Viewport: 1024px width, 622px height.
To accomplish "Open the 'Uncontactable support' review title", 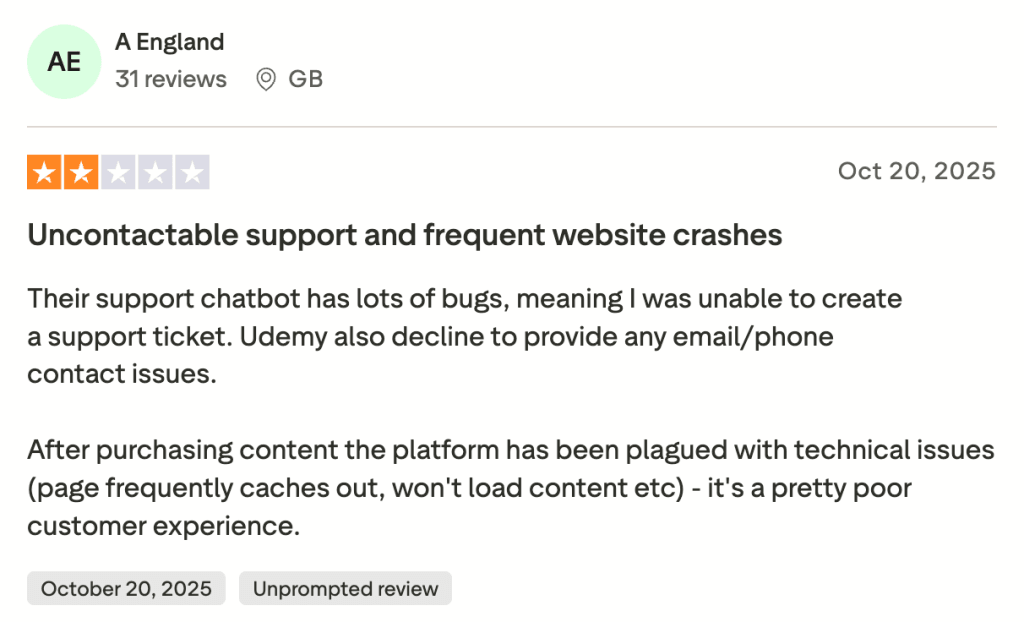I will [x=404, y=235].
